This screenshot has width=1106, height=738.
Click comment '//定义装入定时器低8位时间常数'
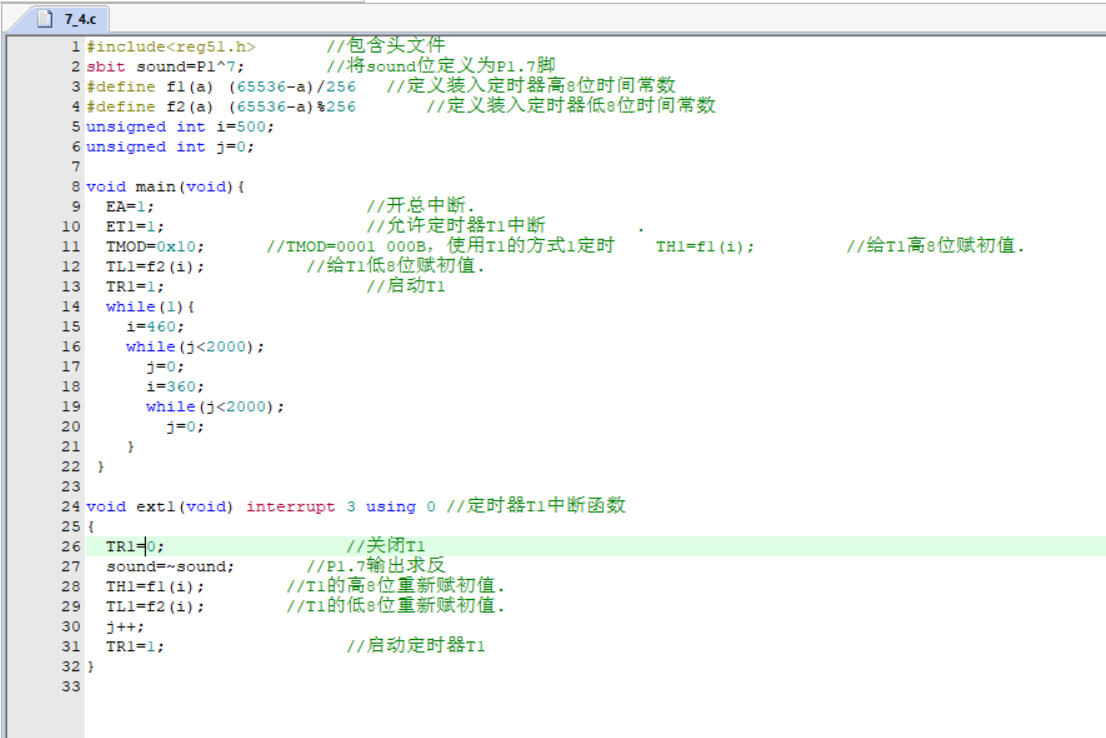(x=571, y=105)
